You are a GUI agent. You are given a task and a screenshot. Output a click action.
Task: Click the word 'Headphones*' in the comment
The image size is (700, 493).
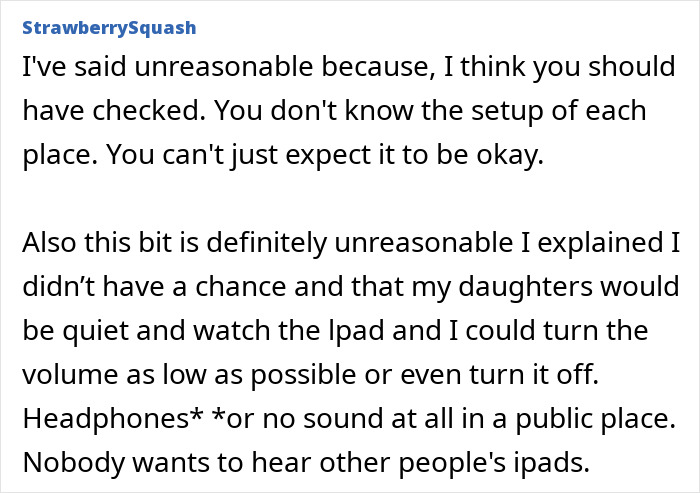pos(113,419)
